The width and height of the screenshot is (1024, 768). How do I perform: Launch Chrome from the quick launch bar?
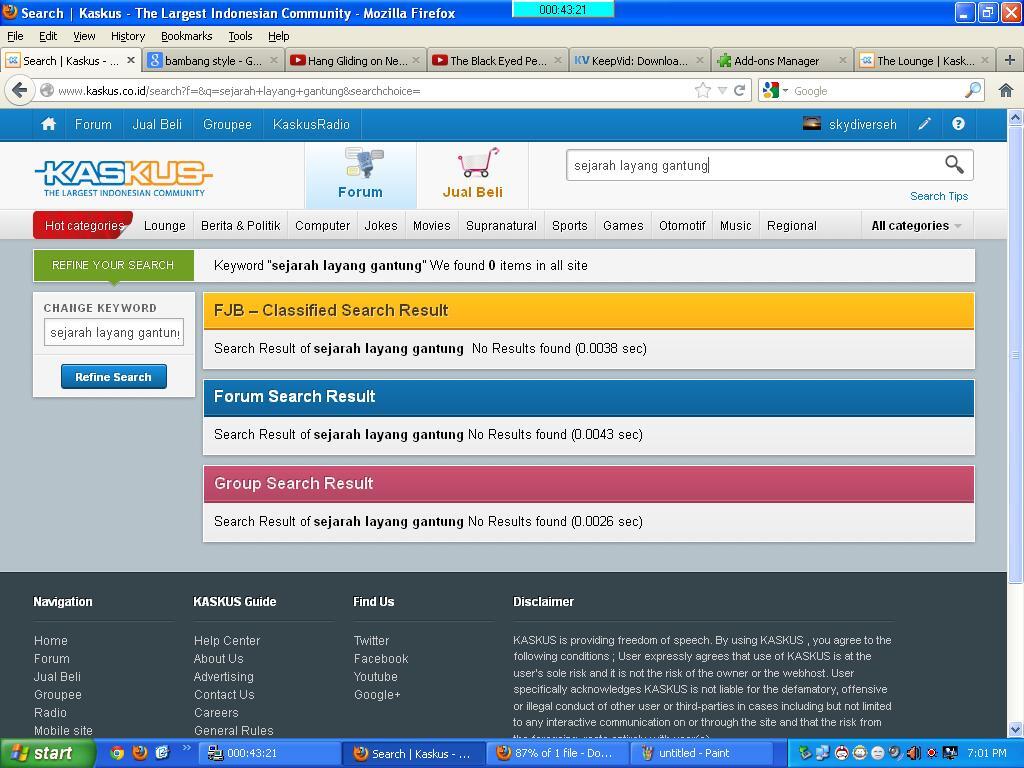pyautogui.click(x=117, y=753)
